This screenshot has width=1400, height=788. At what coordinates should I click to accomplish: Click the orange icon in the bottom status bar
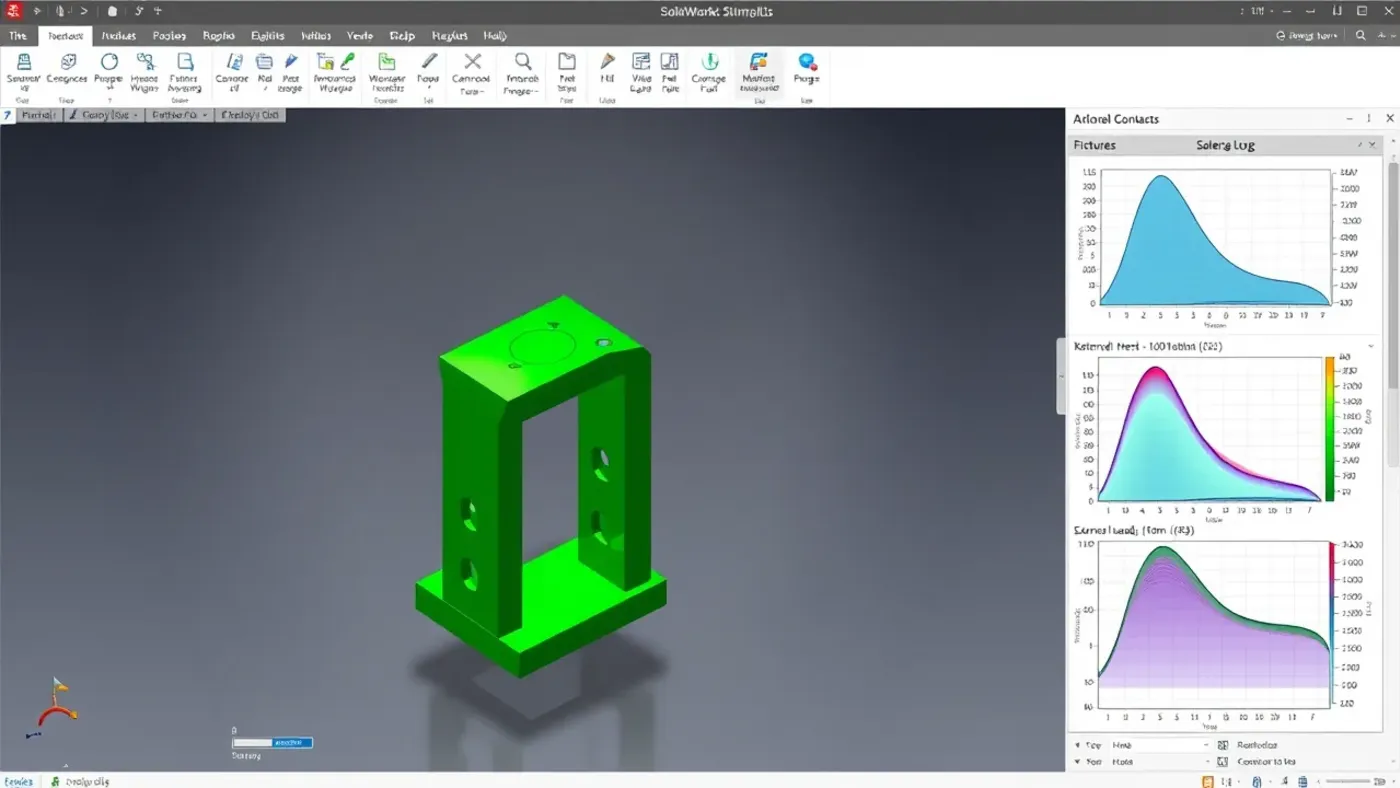coord(1209,782)
